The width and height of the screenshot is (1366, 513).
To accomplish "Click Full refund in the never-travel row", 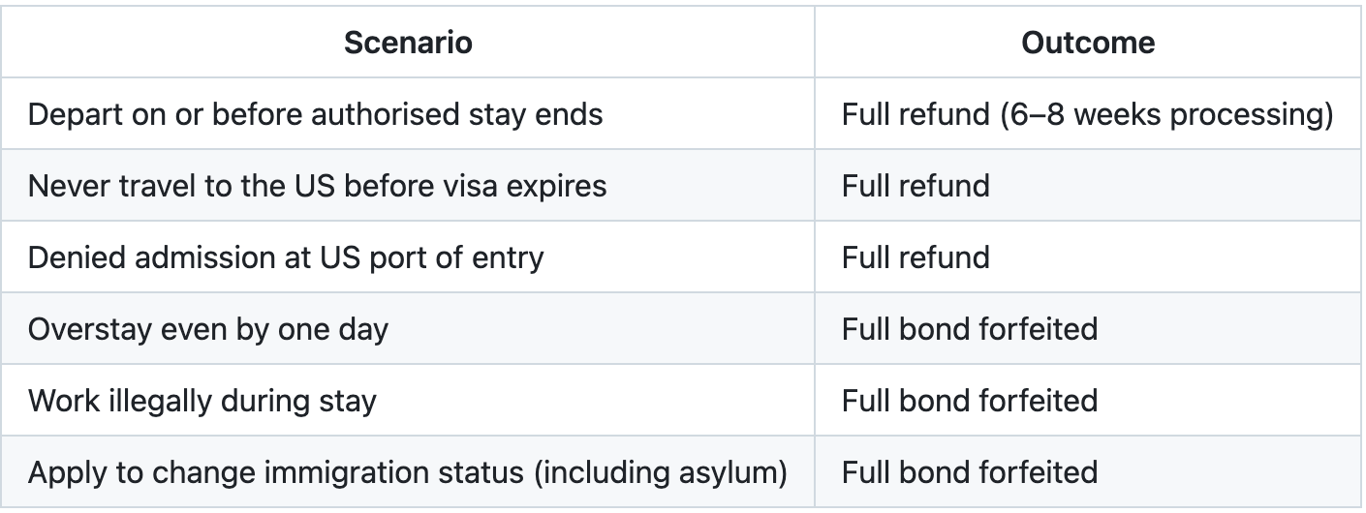I will coord(915,186).
